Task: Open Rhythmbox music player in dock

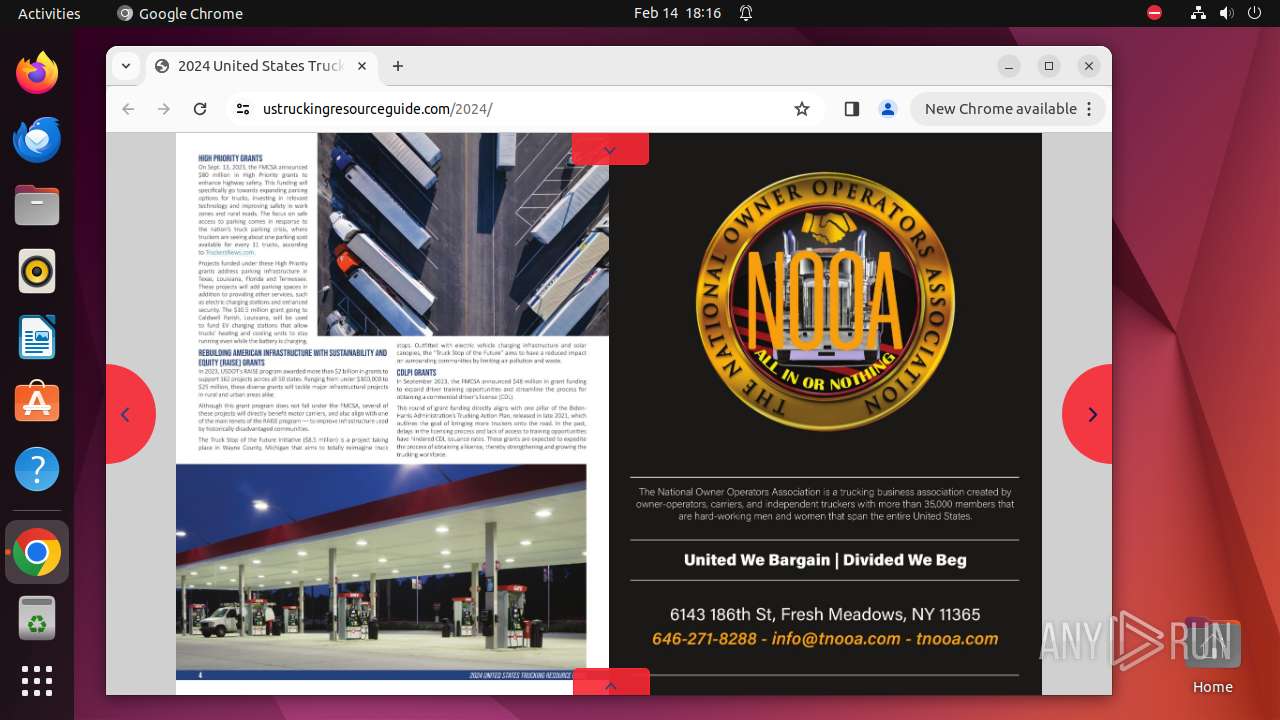Action: 37,271
